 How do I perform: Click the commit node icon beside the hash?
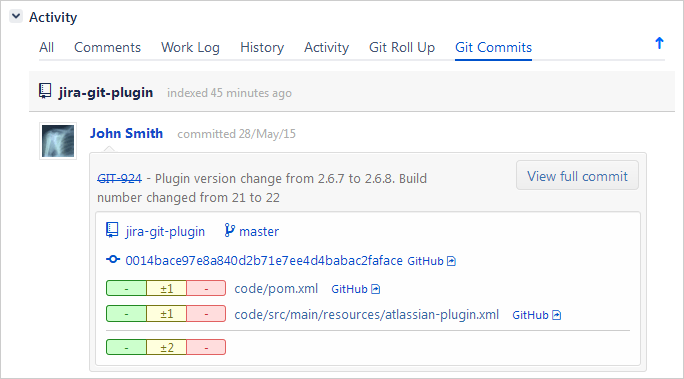pos(113,259)
